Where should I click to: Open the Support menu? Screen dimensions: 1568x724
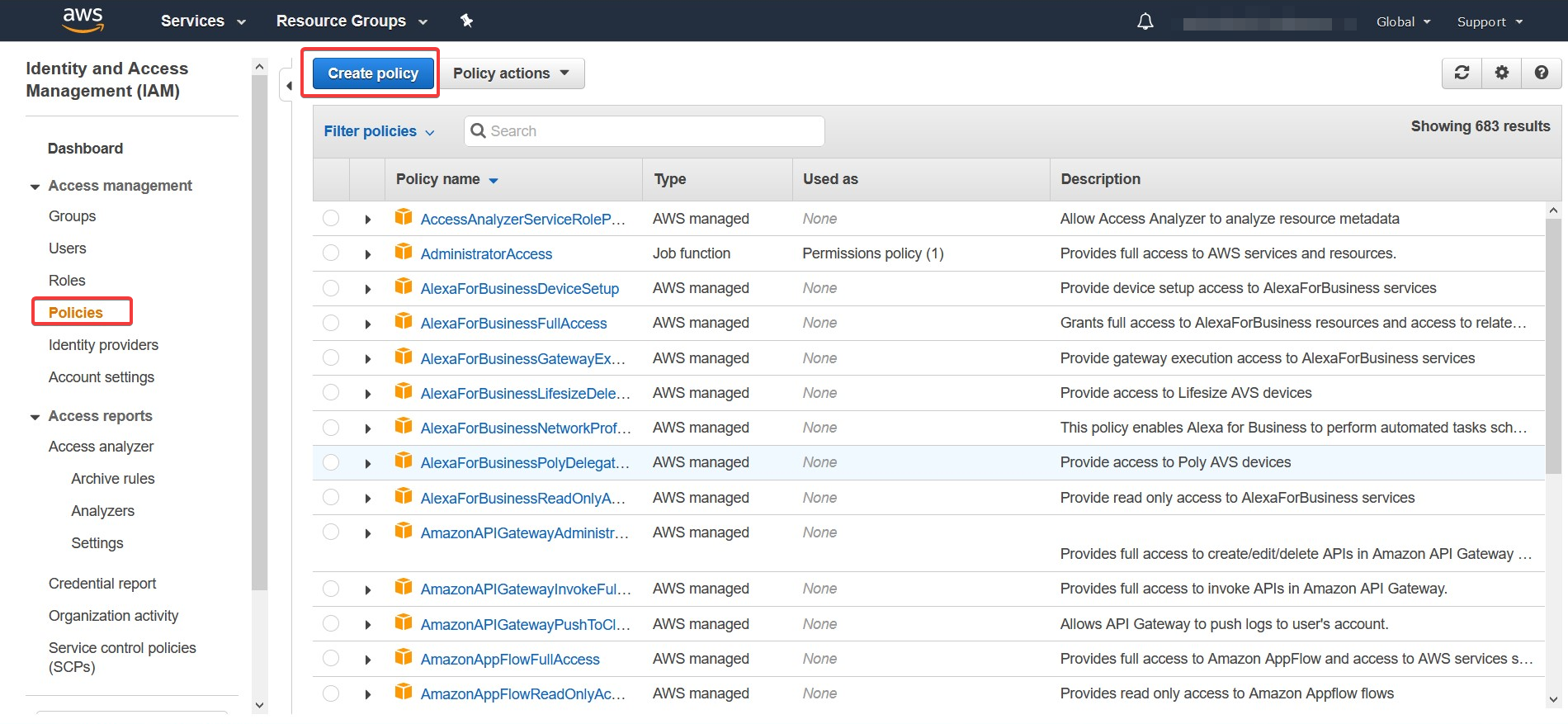coord(1490,21)
